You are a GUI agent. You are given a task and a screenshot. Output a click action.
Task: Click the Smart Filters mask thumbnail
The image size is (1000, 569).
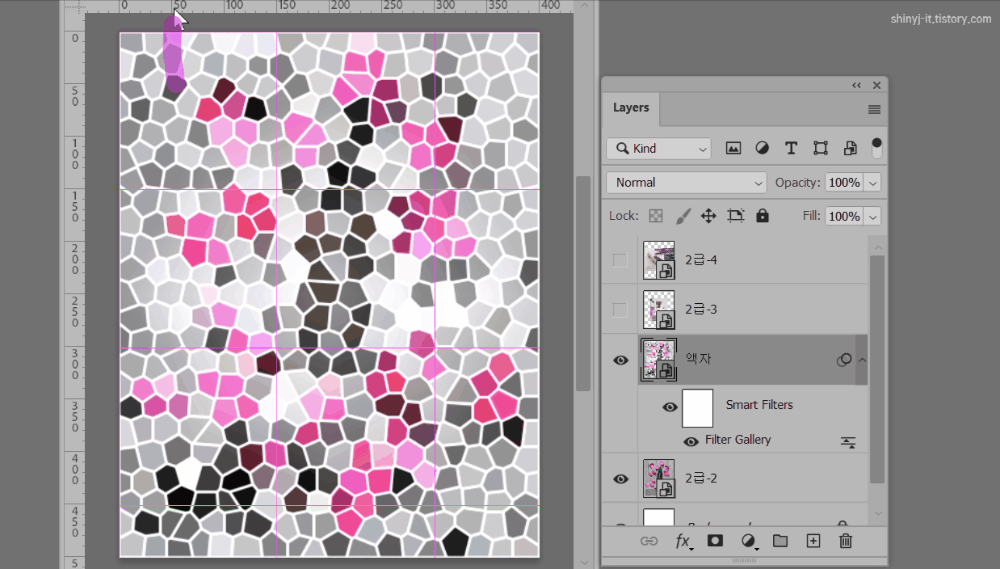point(698,408)
